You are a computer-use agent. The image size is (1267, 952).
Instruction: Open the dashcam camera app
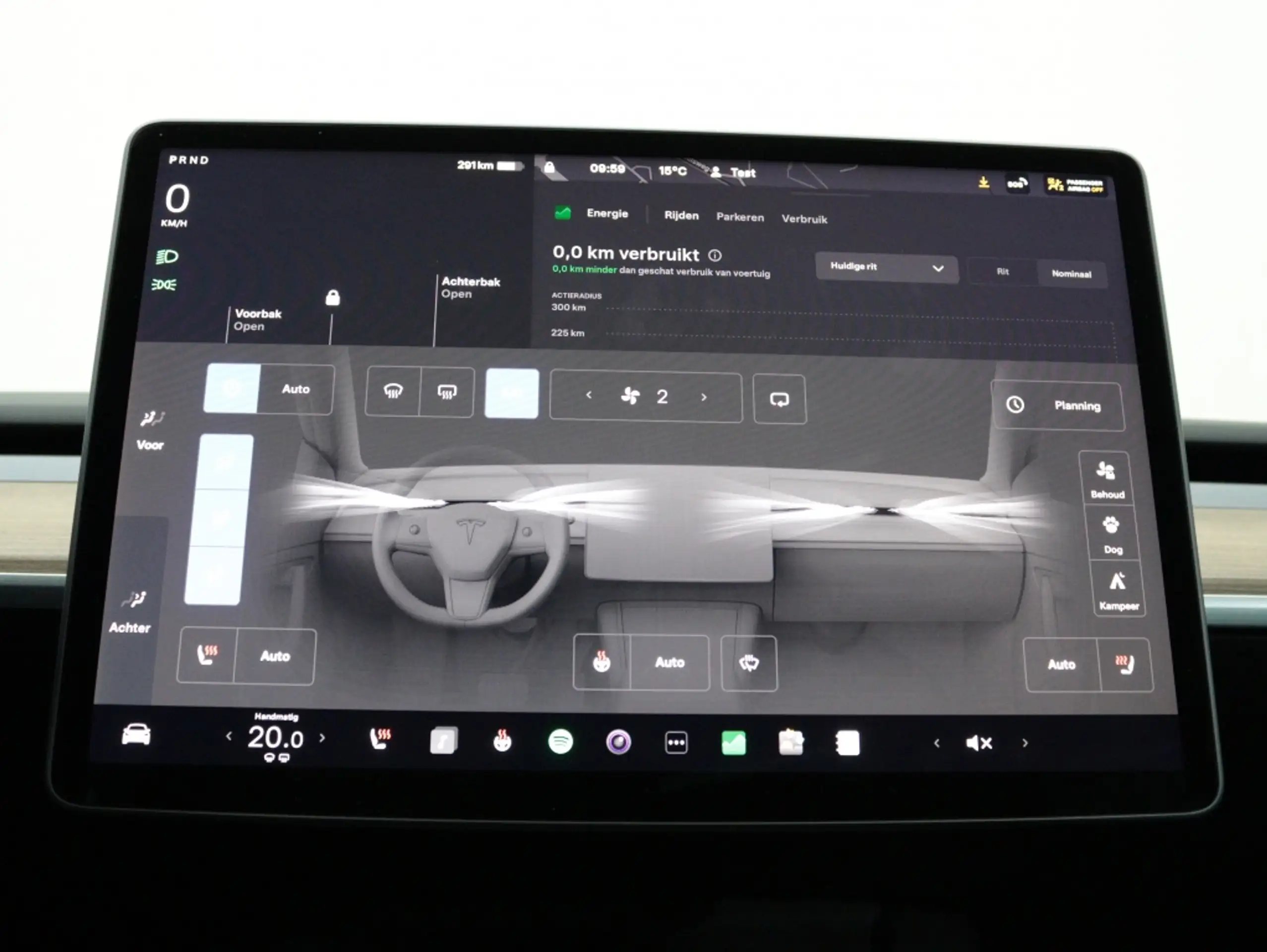618,742
